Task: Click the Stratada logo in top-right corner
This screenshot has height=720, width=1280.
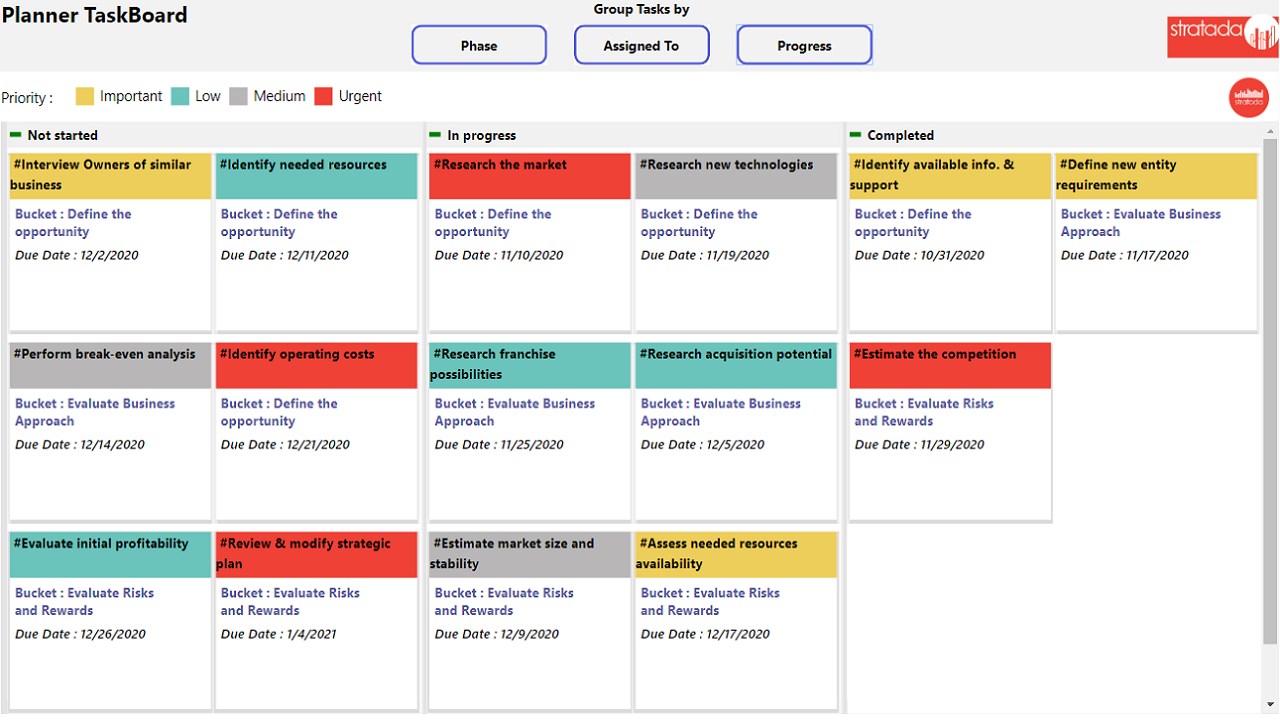Action: [1222, 35]
